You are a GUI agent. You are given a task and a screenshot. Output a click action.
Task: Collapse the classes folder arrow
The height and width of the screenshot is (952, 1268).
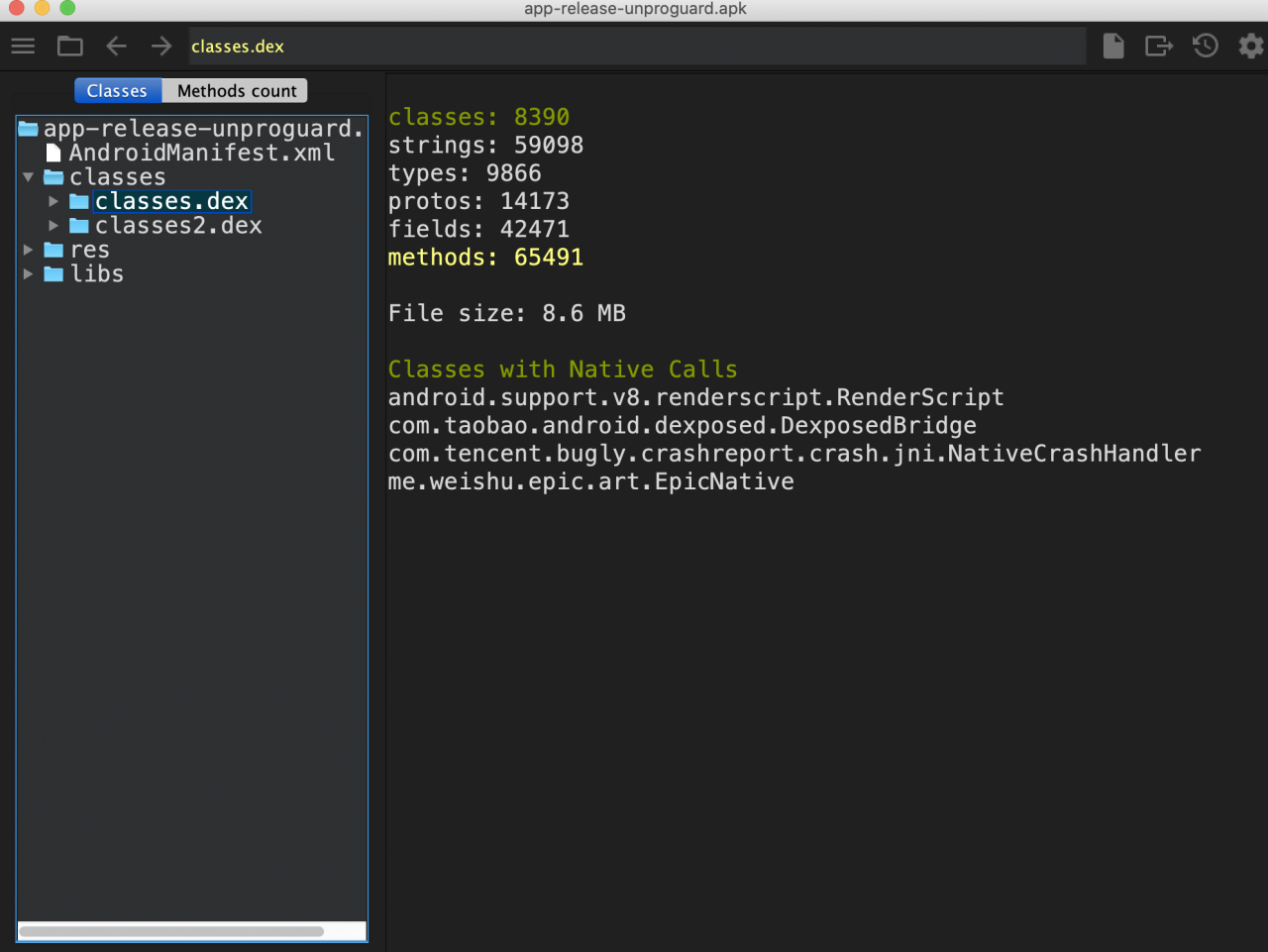29,177
